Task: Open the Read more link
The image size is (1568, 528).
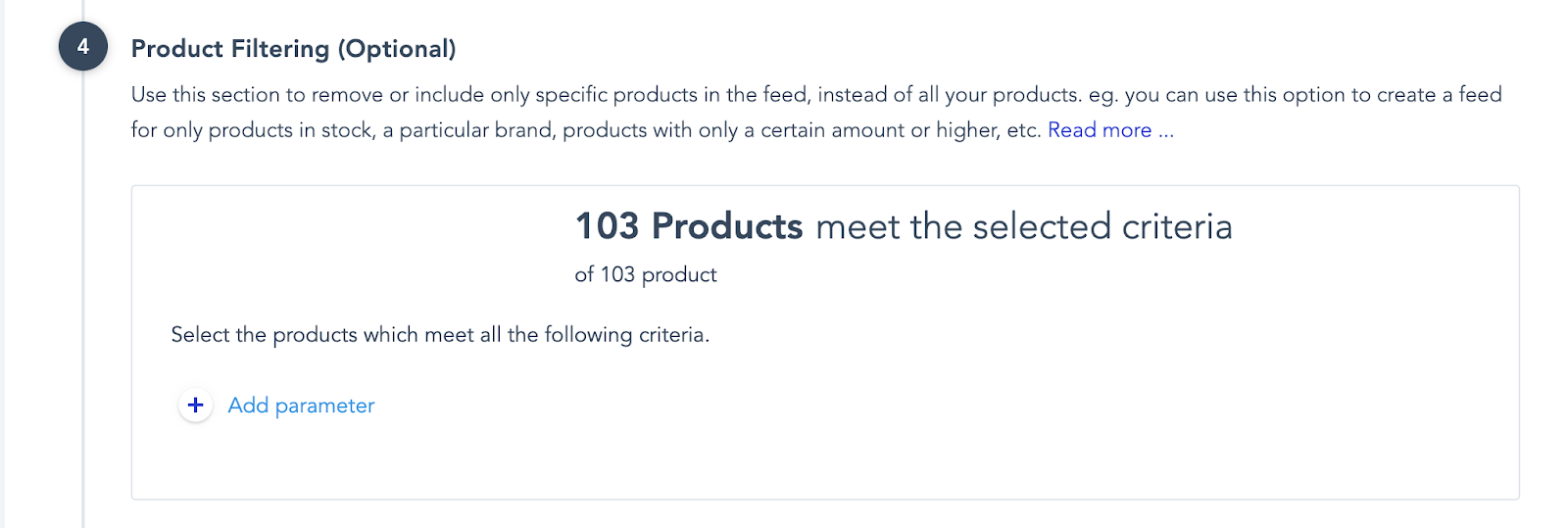Action: (x=1100, y=130)
